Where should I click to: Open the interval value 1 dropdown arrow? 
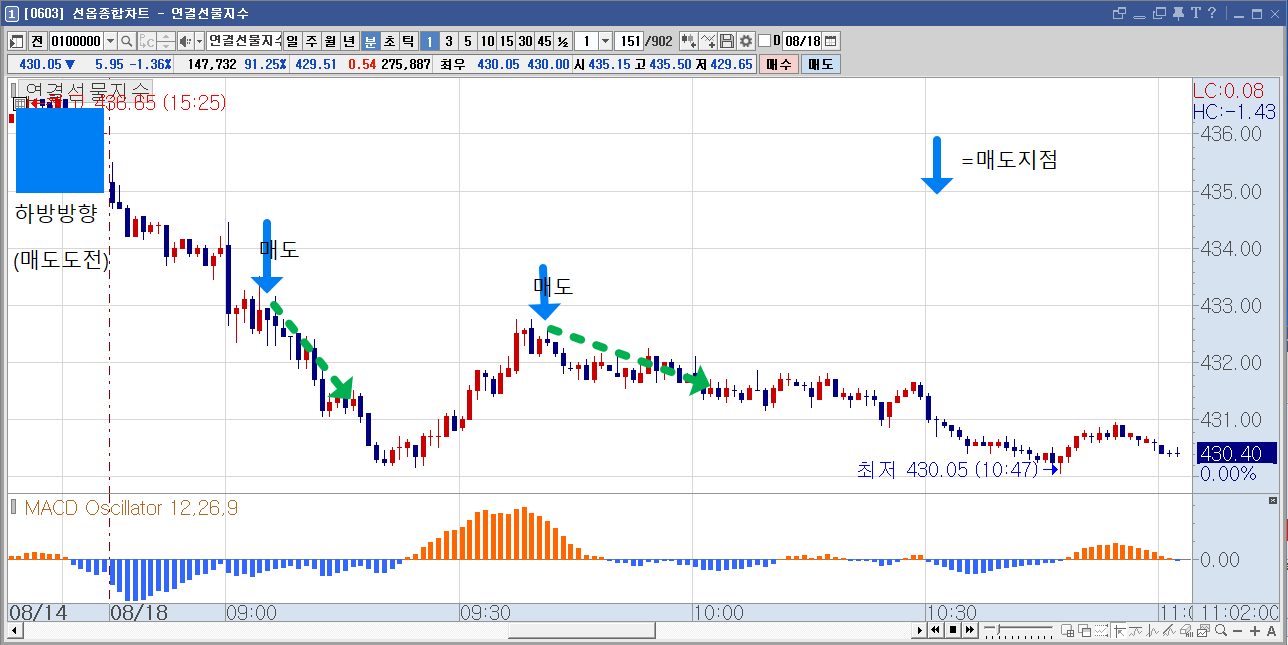click(x=605, y=41)
